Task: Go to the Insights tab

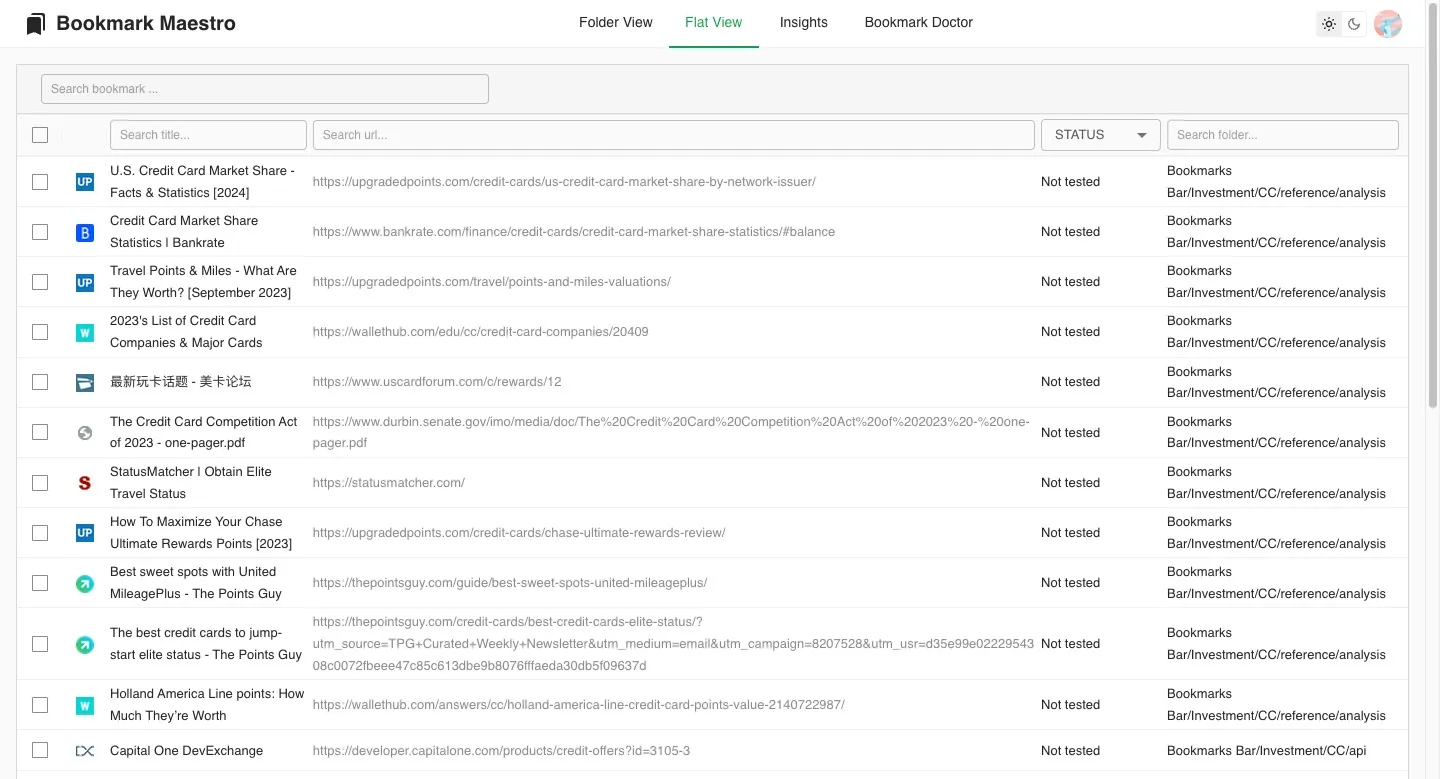Action: click(804, 23)
